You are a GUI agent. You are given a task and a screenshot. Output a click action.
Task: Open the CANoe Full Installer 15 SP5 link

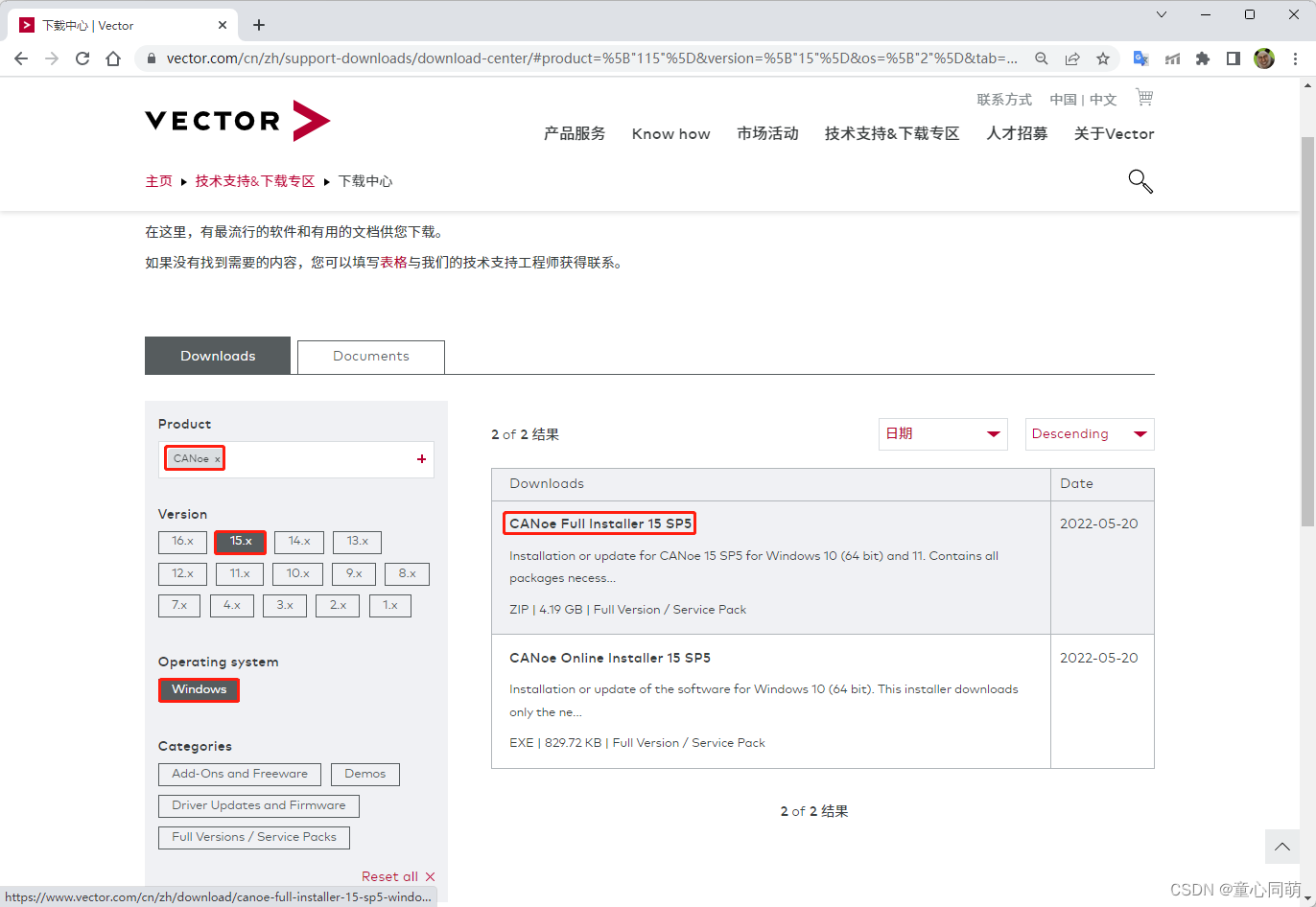599,523
